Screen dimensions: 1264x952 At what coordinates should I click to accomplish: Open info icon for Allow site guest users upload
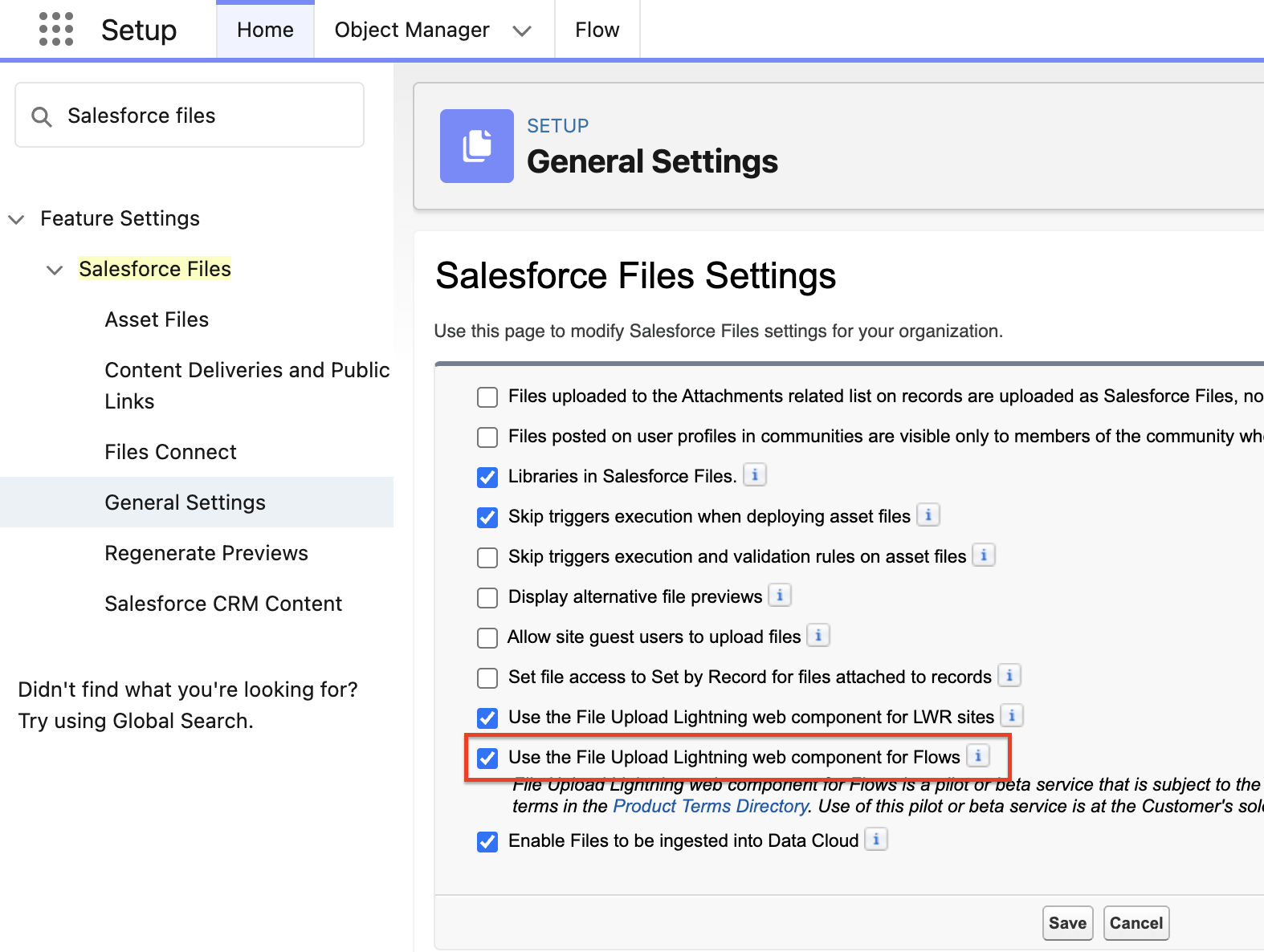[818, 636]
